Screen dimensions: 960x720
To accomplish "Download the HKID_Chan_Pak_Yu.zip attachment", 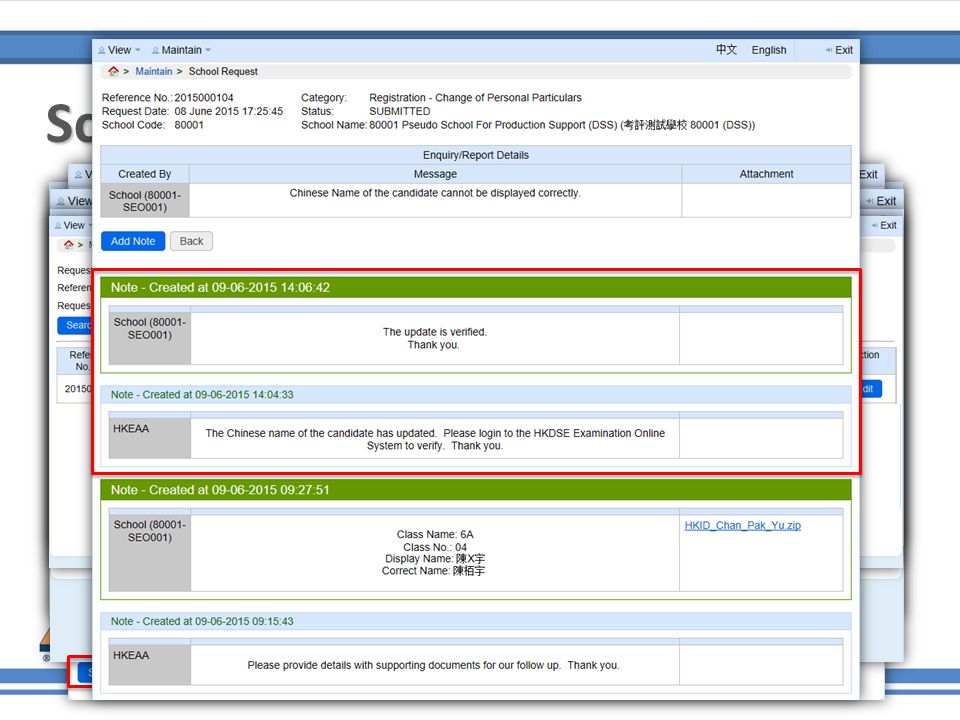I will click(742, 525).
